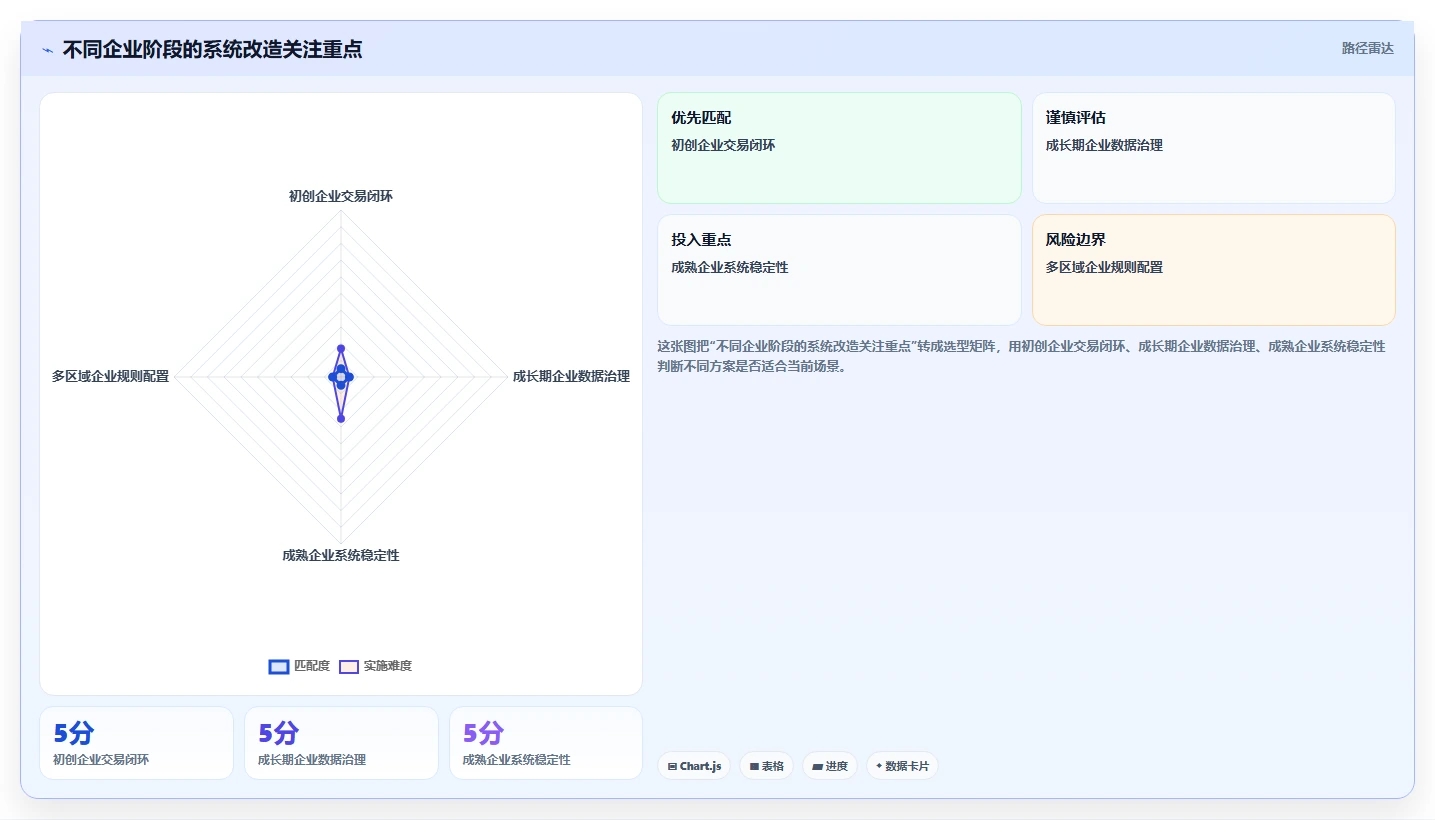Click the 匹配度 blue legend swatch

pos(279,667)
